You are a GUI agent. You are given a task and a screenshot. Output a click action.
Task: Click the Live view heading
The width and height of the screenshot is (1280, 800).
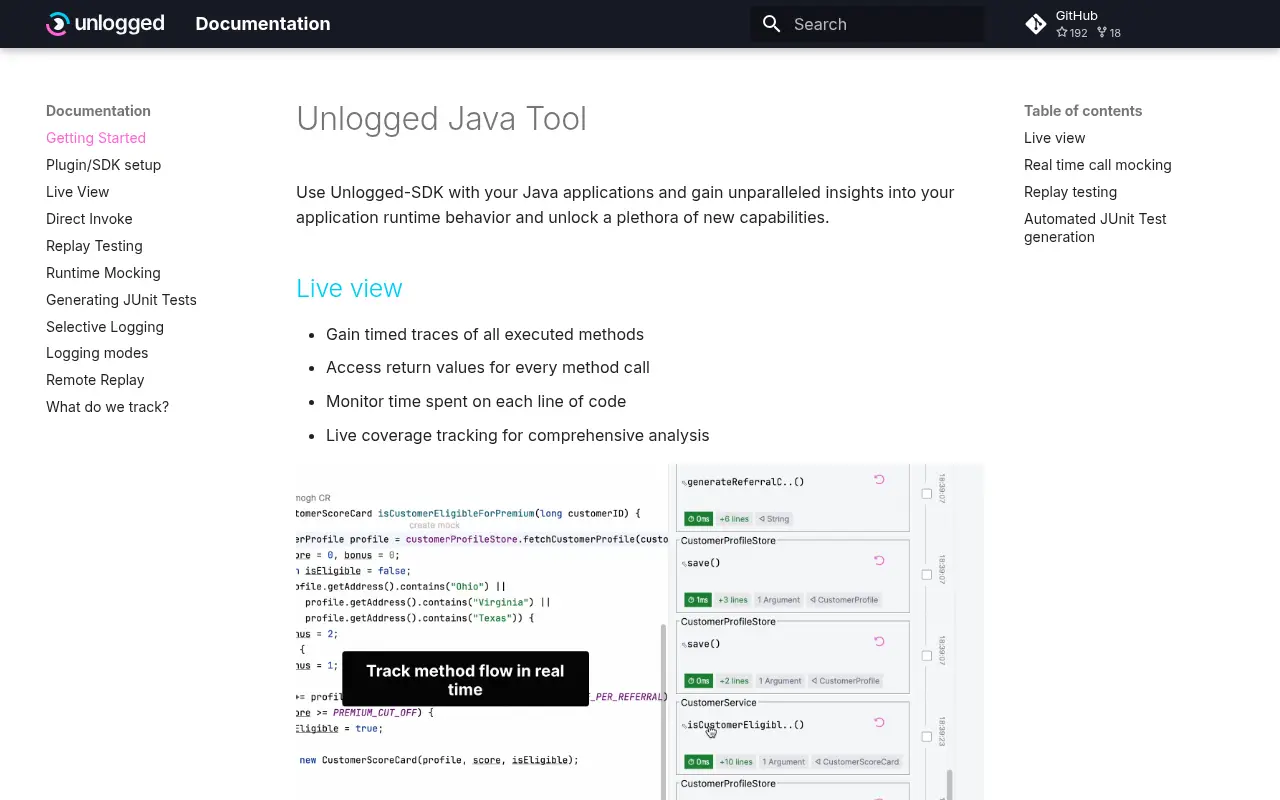tap(349, 288)
